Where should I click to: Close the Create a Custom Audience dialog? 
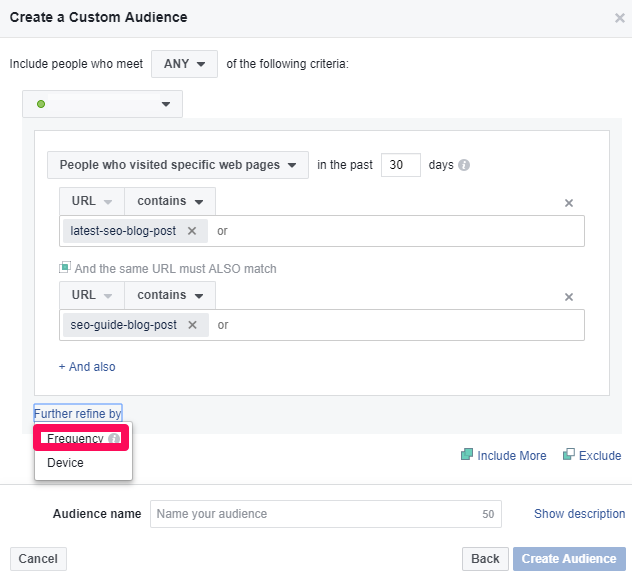click(619, 18)
